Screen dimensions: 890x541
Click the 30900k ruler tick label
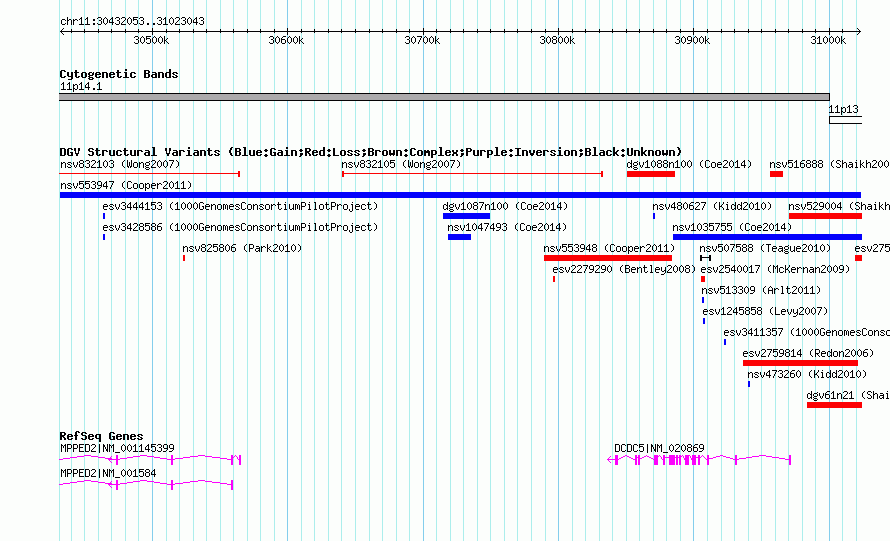[692, 40]
